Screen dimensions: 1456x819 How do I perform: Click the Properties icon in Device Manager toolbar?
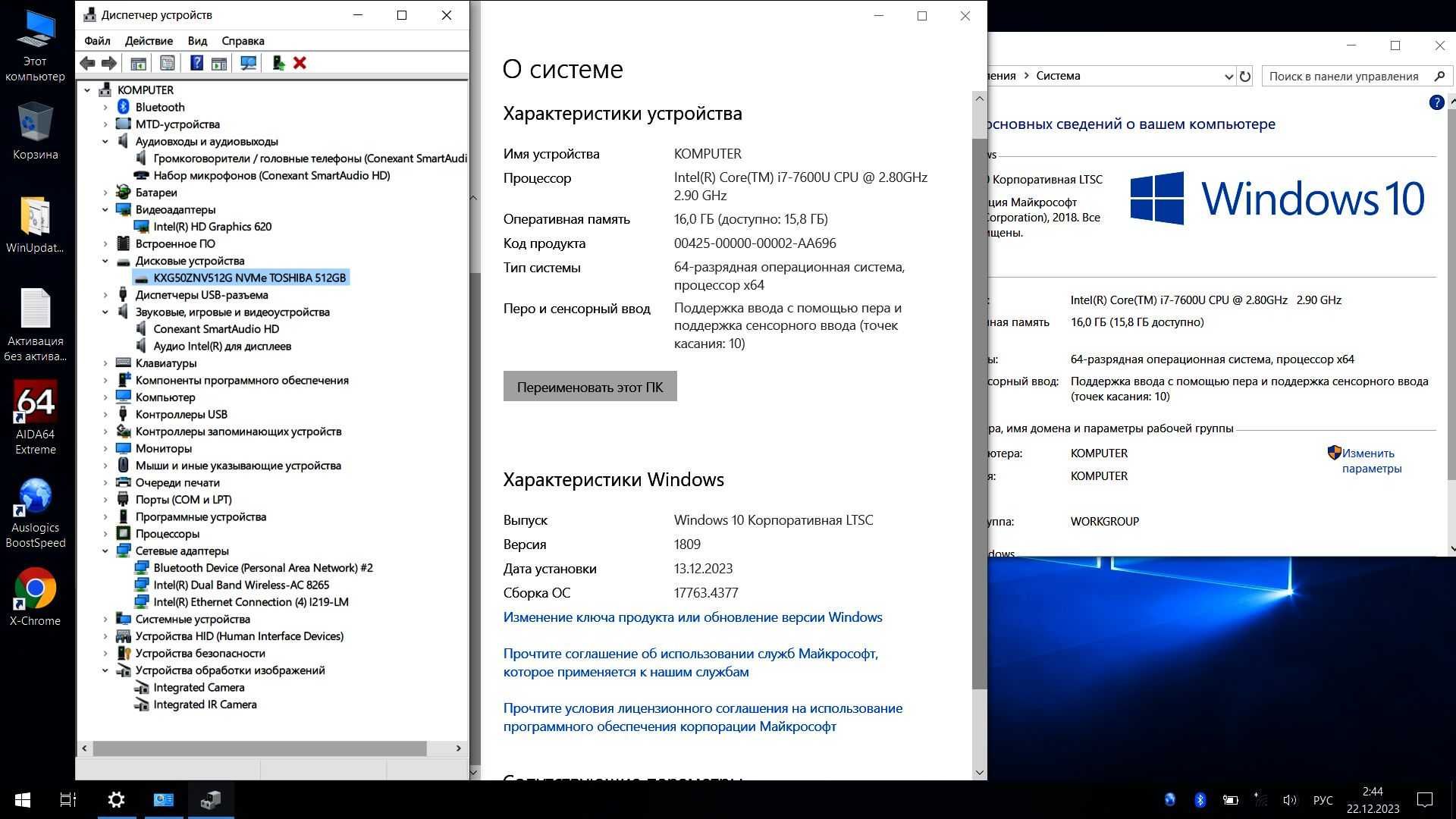168,63
